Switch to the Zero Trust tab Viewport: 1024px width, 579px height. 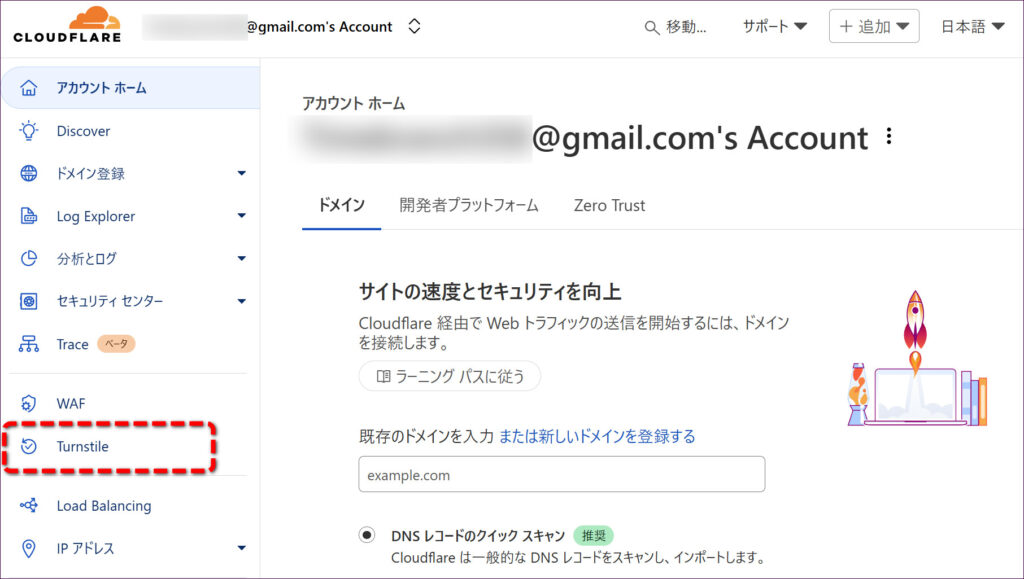[x=609, y=205]
